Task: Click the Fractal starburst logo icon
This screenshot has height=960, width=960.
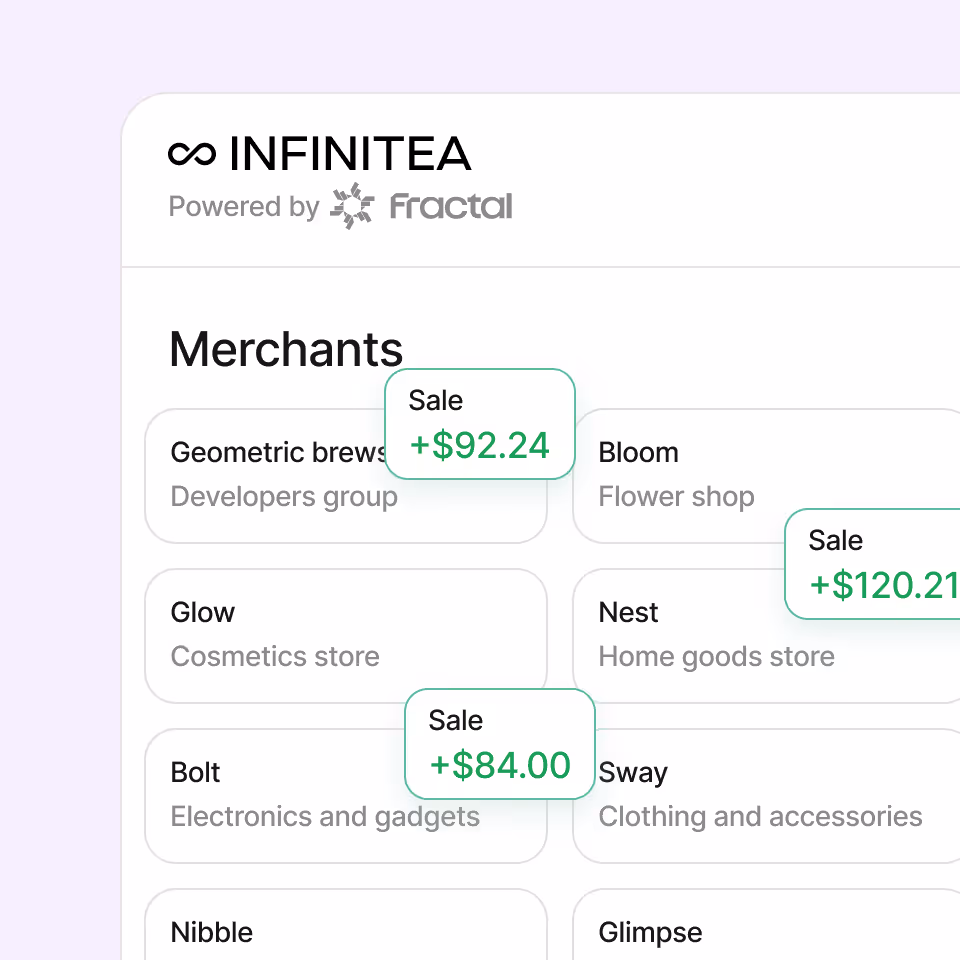Action: [x=351, y=207]
